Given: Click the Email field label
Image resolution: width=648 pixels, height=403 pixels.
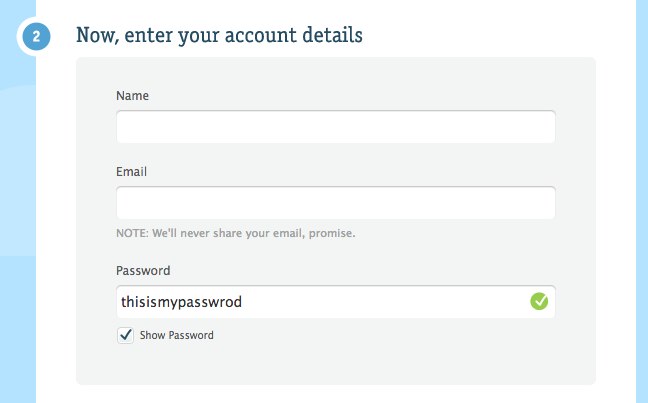Looking at the screenshot, I should (131, 172).
